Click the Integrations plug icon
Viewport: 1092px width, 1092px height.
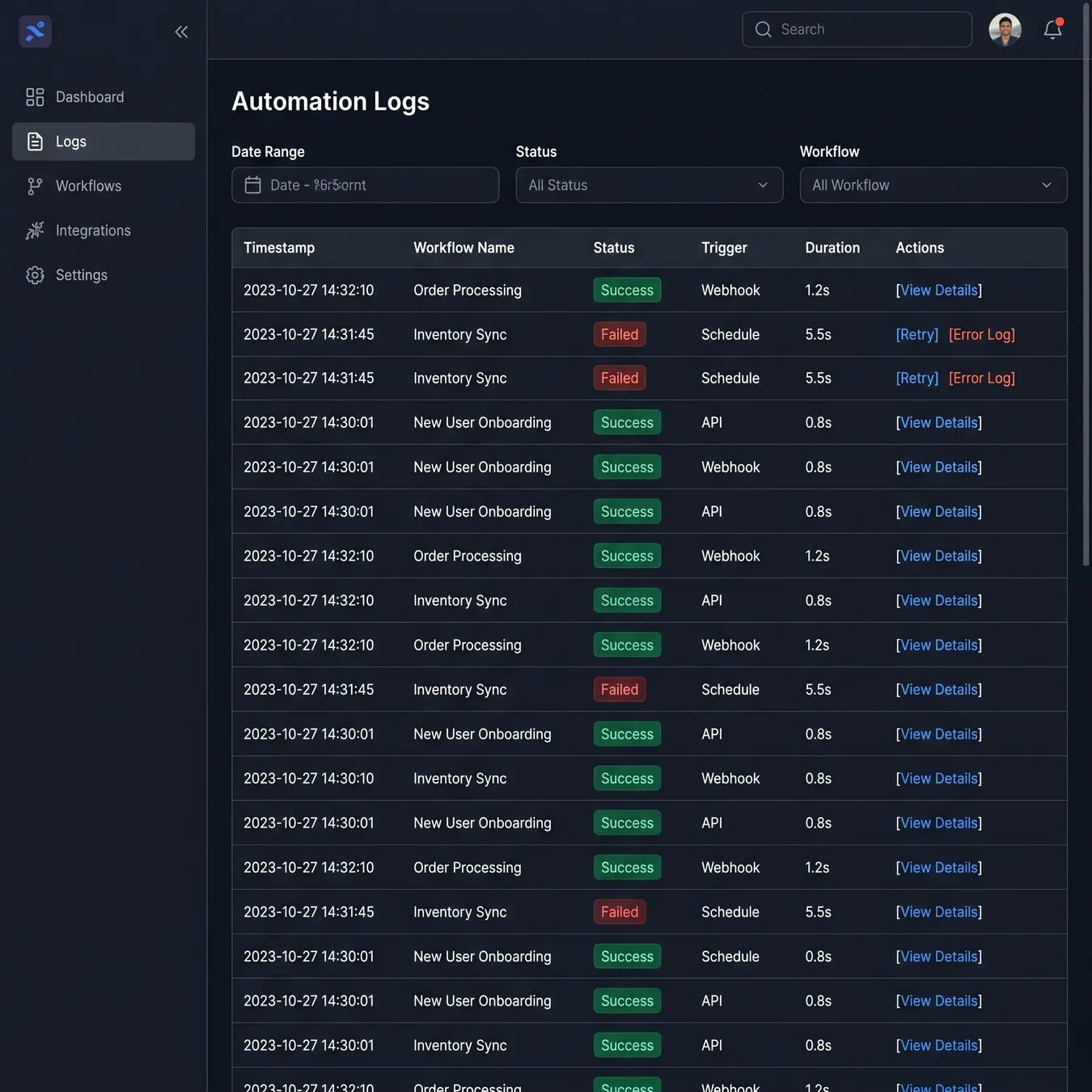pyautogui.click(x=35, y=231)
